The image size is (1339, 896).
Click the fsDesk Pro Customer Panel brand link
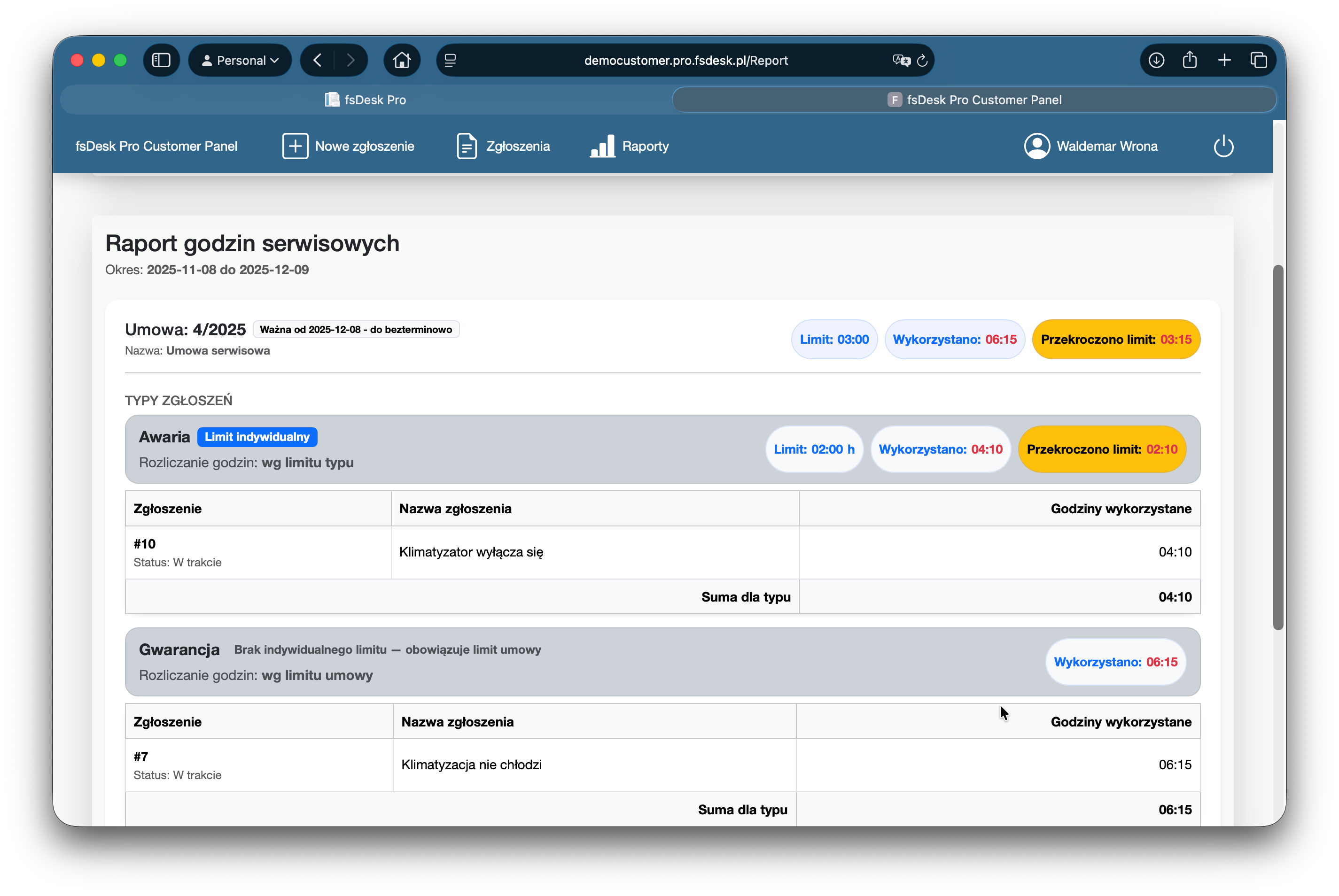pyautogui.click(x=156, y=147)
